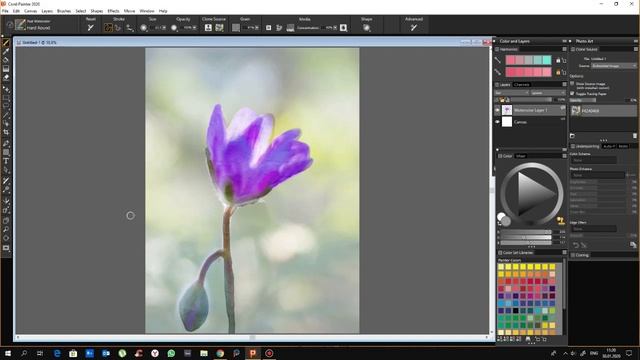Open the layer composite depth dropdown
Viewport: 640px width, 360px height.
[548, 93]
